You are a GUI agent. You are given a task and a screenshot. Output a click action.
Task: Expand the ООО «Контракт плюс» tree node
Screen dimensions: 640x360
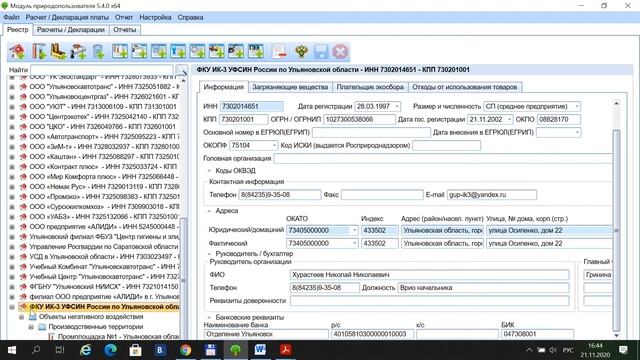pos(12,167)
